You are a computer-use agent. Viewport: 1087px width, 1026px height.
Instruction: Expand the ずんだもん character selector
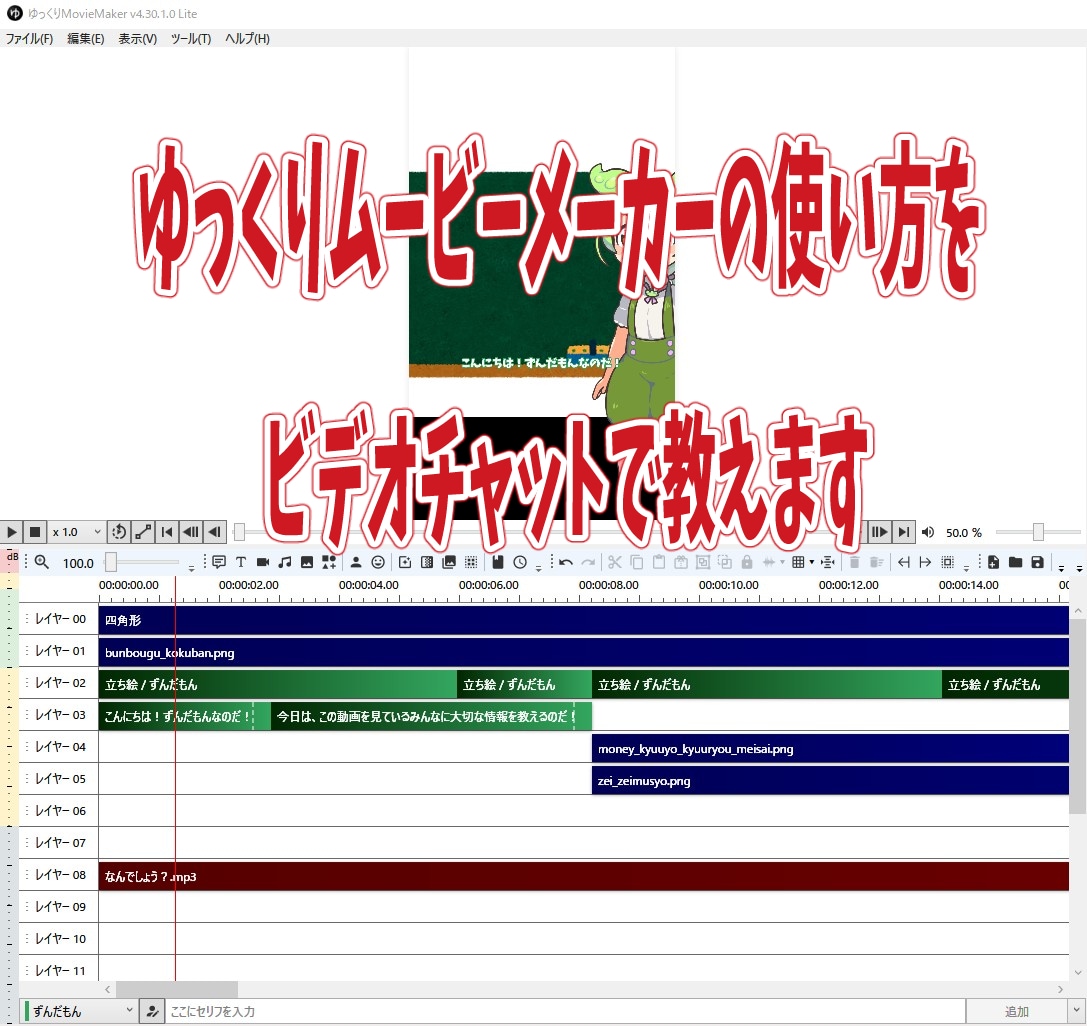click(x=80, y=1011)
